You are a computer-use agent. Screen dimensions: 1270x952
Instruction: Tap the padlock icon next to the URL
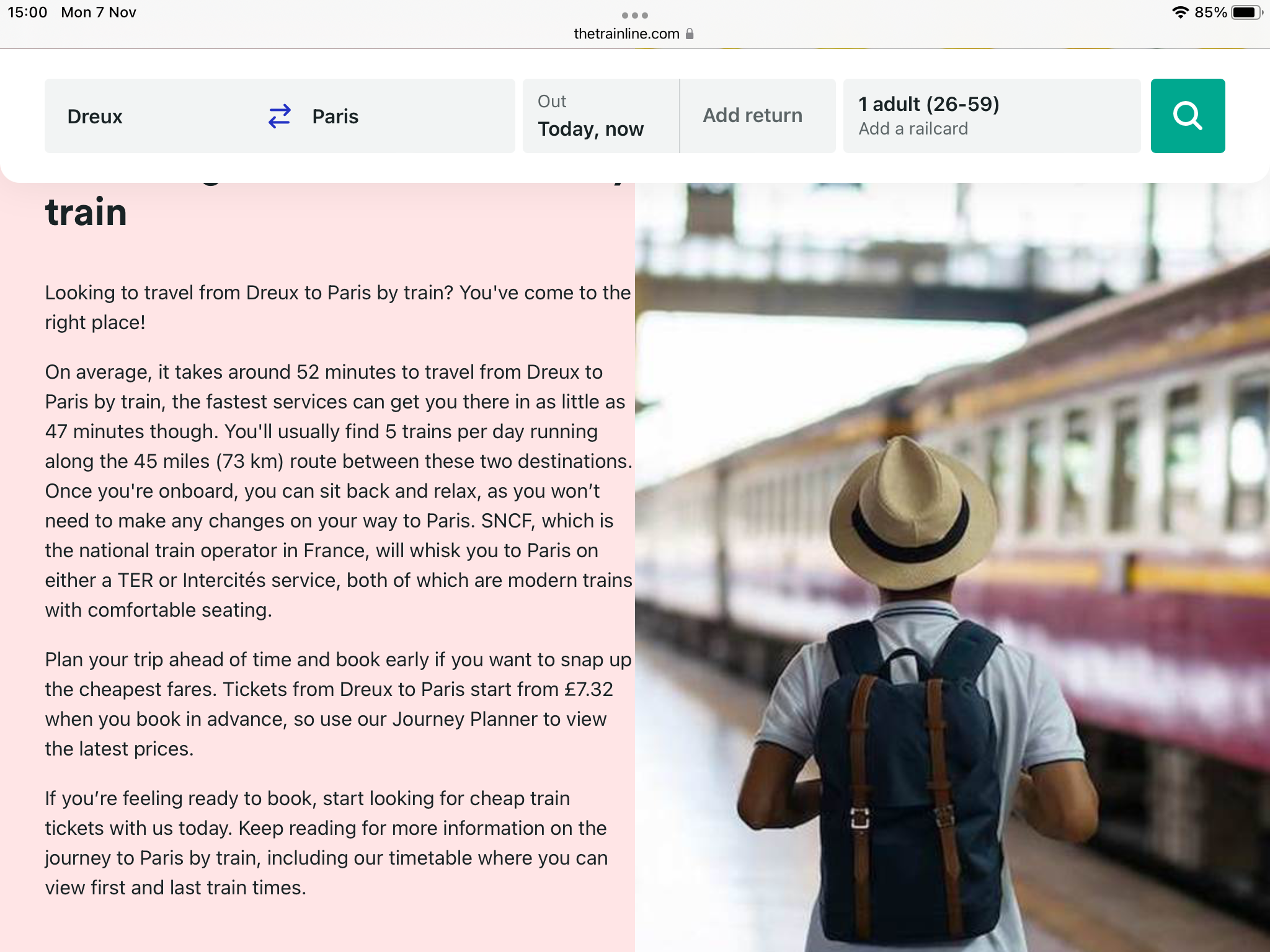tap(690, 33)
